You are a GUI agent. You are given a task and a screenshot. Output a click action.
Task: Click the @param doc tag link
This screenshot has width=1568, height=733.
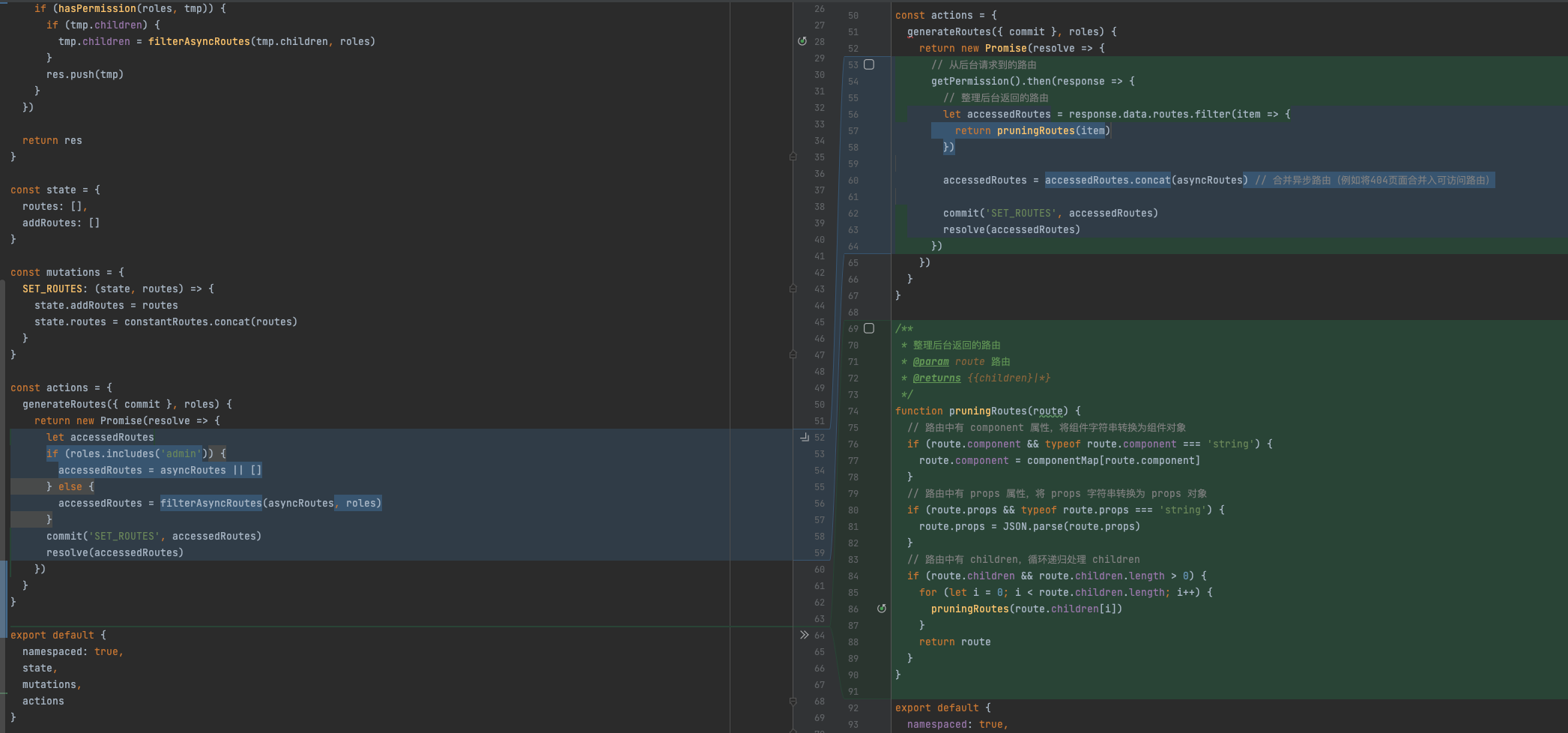pyautogui.click(x=930, y=361)
